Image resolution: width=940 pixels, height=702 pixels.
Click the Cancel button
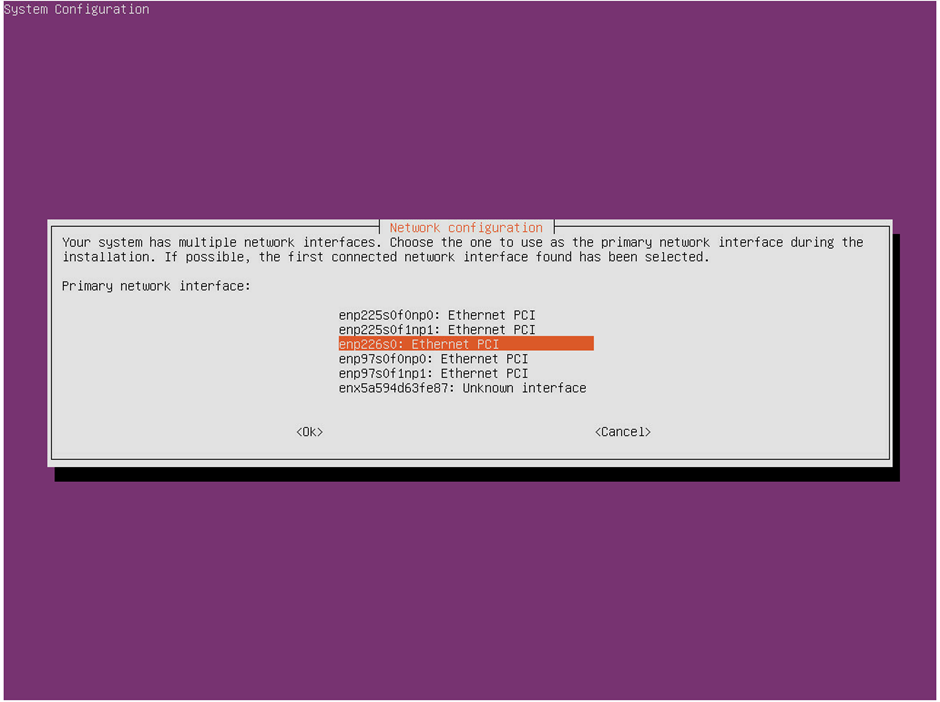622,432
